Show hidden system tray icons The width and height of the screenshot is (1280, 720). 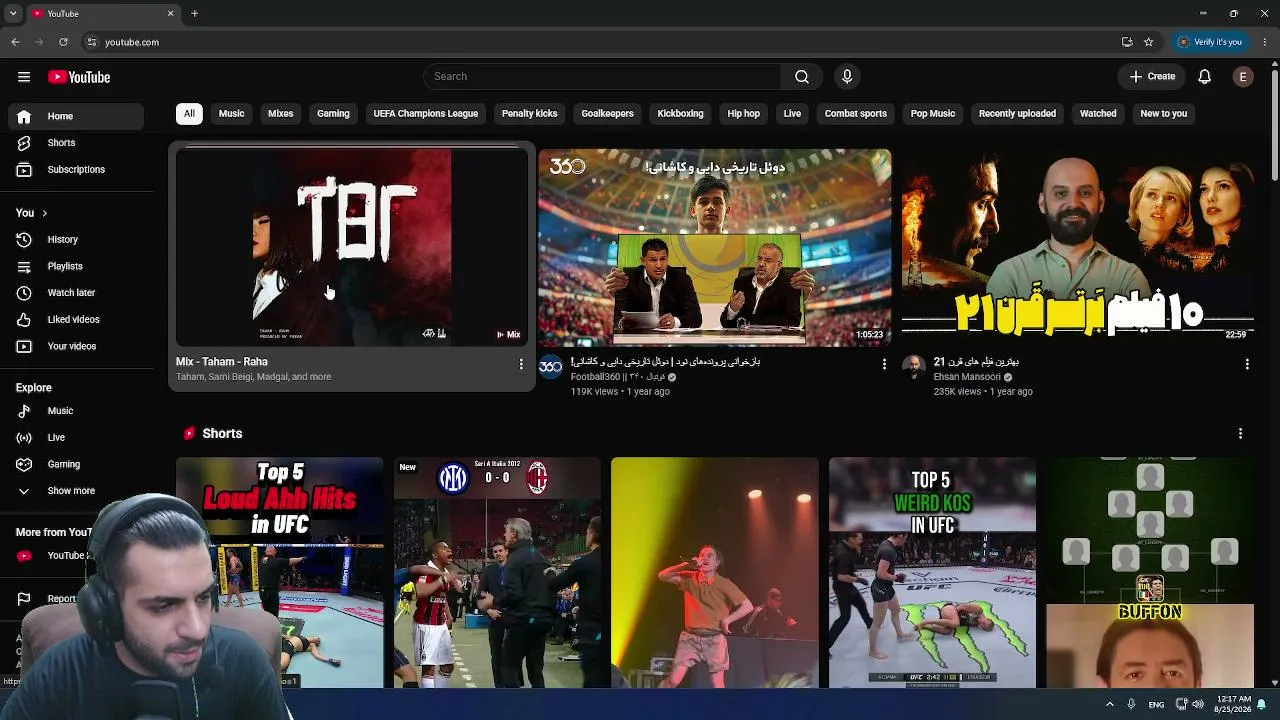[1109, 705]
